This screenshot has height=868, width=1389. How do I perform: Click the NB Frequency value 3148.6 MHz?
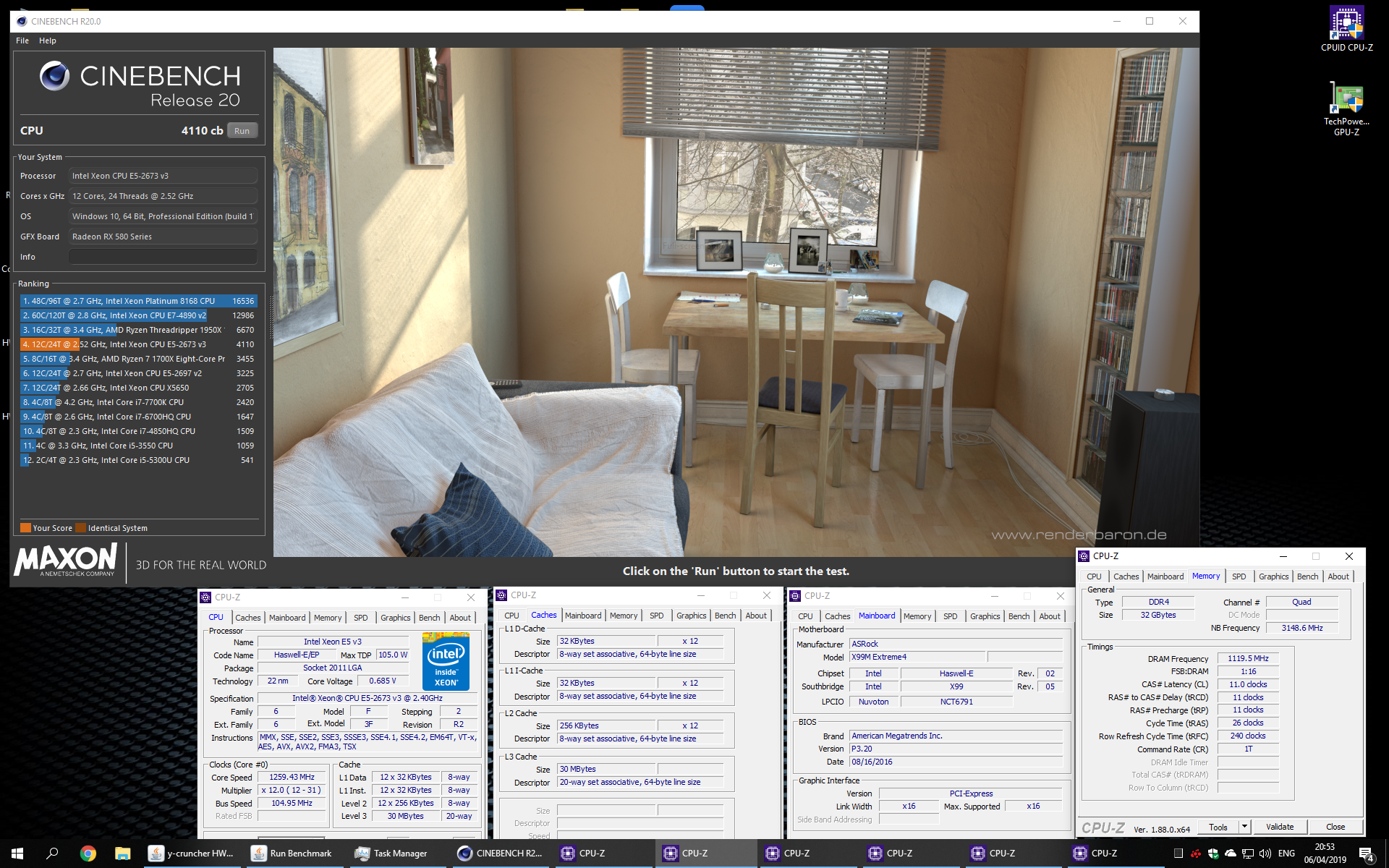click(x=1302, y=628)
